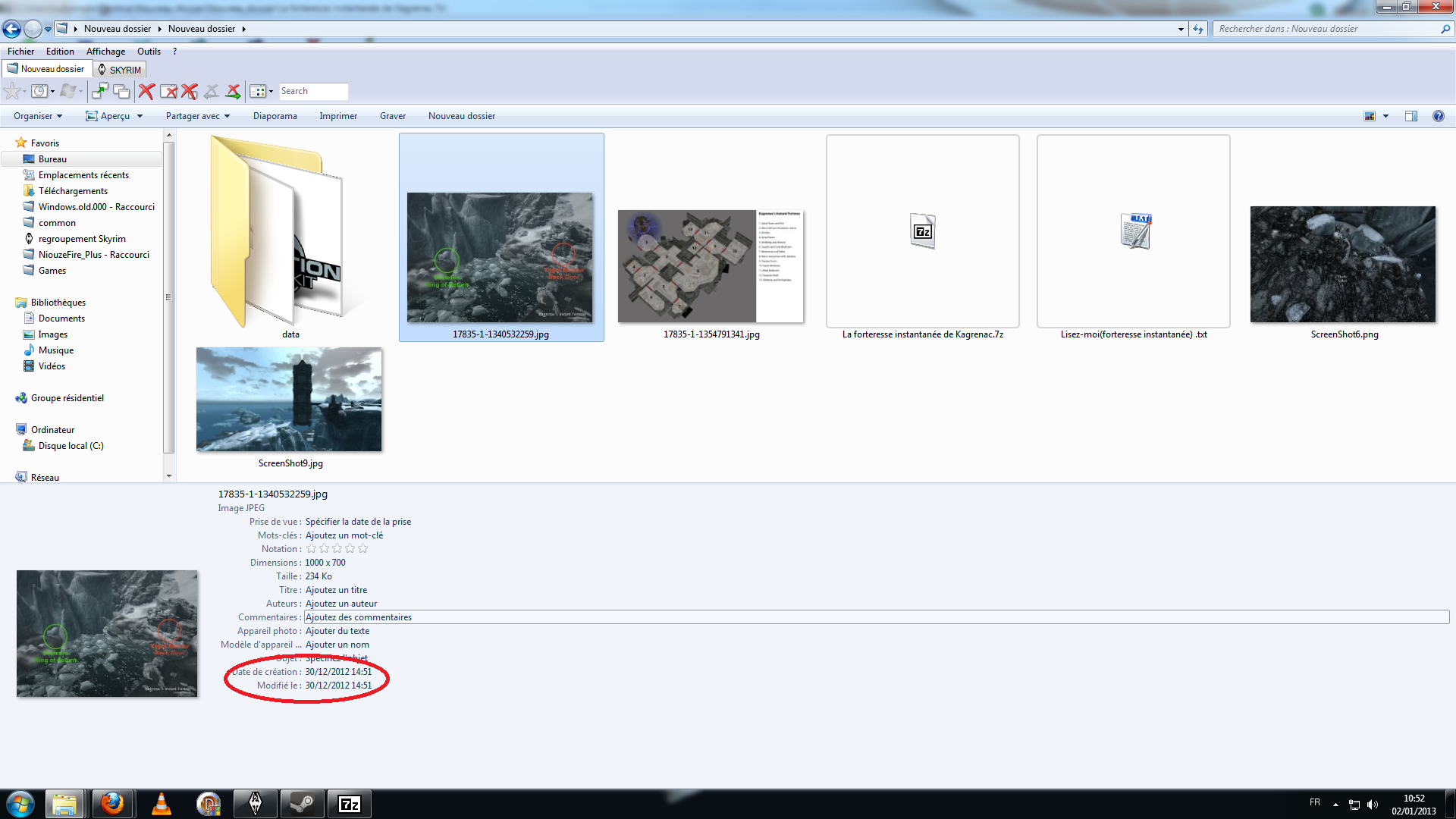Click the tab layout view icon

pos(259,92)
